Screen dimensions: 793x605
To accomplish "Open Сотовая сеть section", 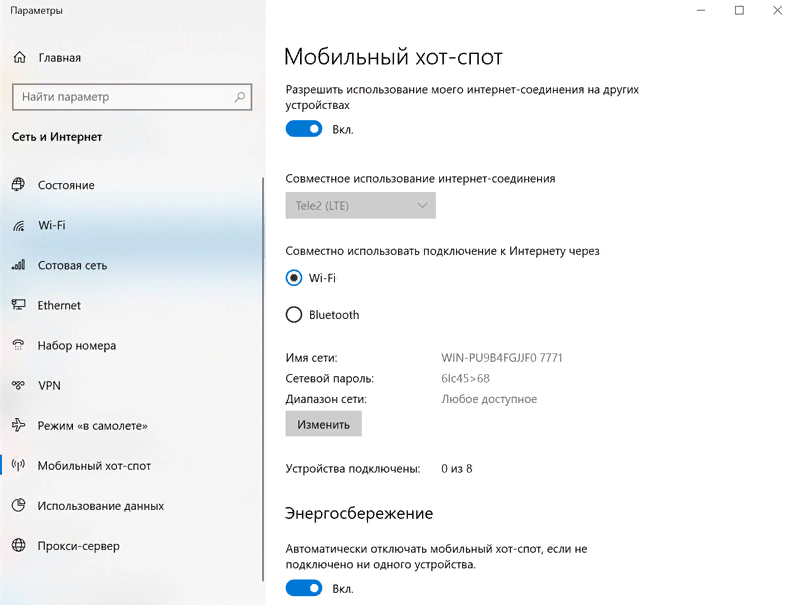I will click(x=72, y=265).
